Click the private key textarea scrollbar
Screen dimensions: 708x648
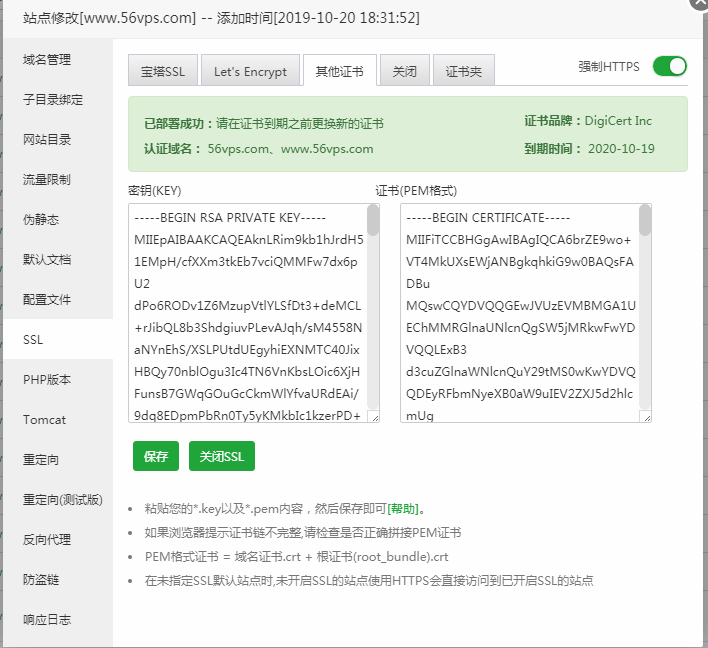[373, 220]
